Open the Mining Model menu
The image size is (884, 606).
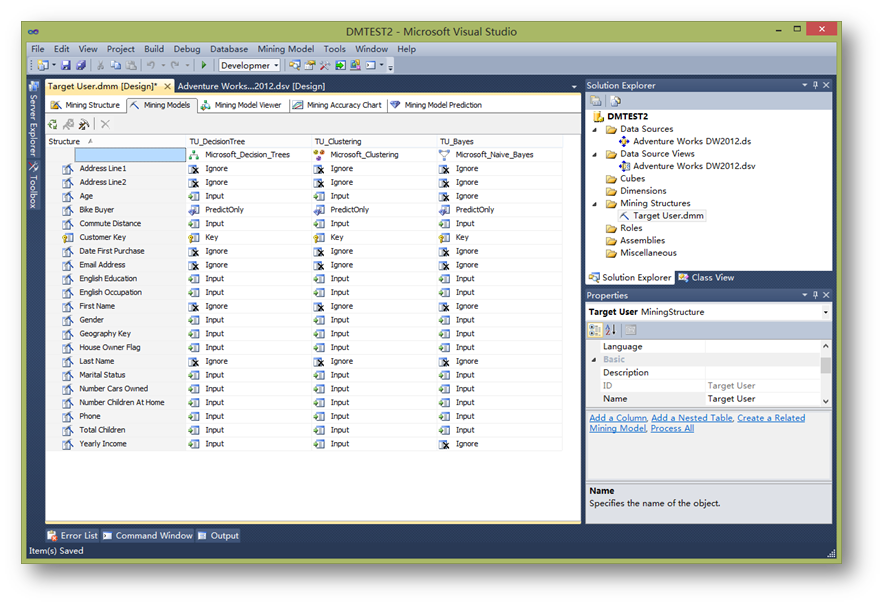click(285, 49)
